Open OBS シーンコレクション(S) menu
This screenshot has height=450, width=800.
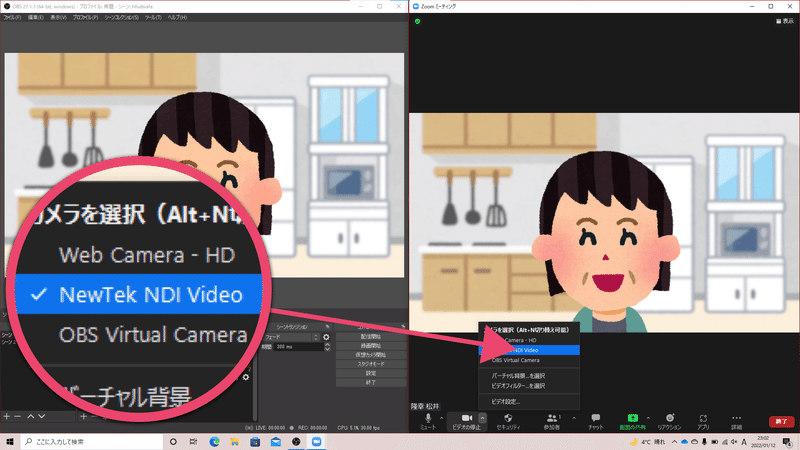click(x=121, y=17)
